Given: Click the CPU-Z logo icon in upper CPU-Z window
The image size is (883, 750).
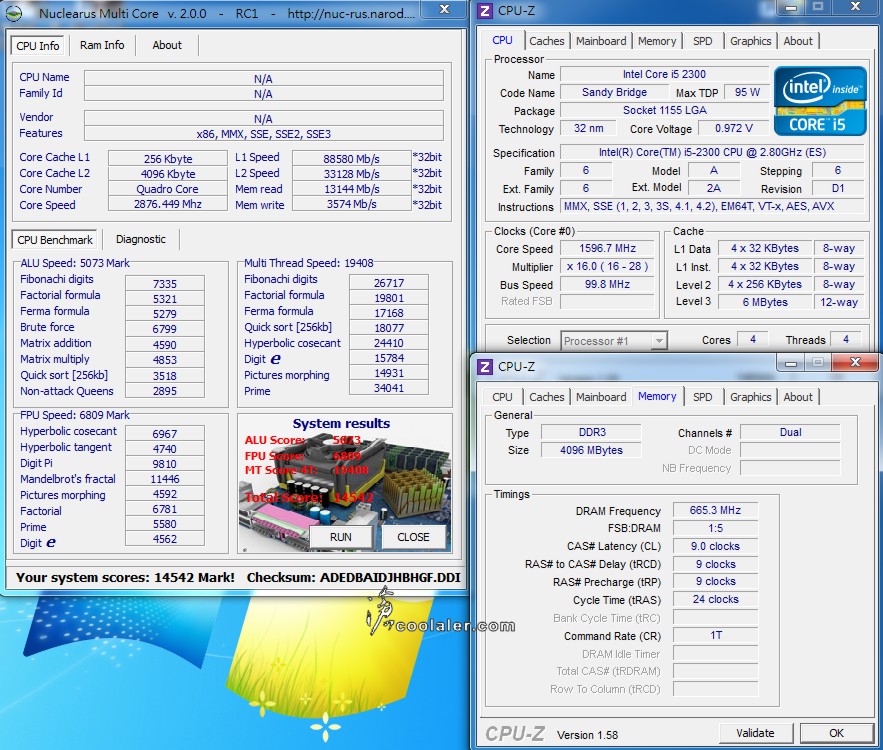Looking at the screenshot, I should 485,11.
